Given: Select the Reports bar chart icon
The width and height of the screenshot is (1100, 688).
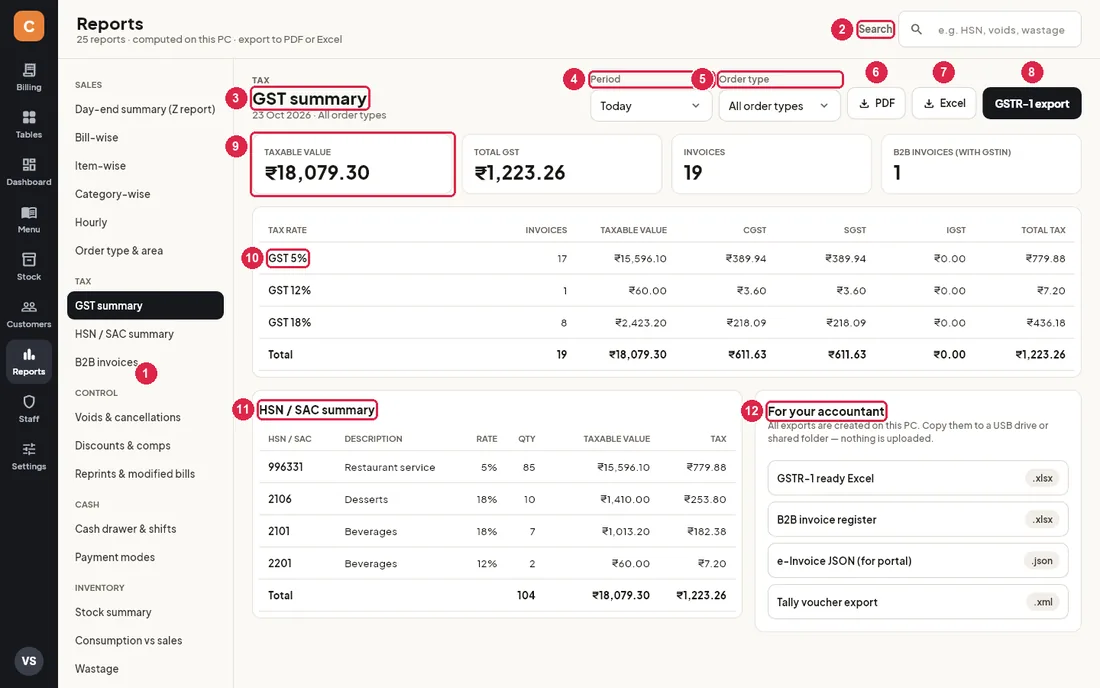Looking at the screenshot, I should (x=29, y=354).
